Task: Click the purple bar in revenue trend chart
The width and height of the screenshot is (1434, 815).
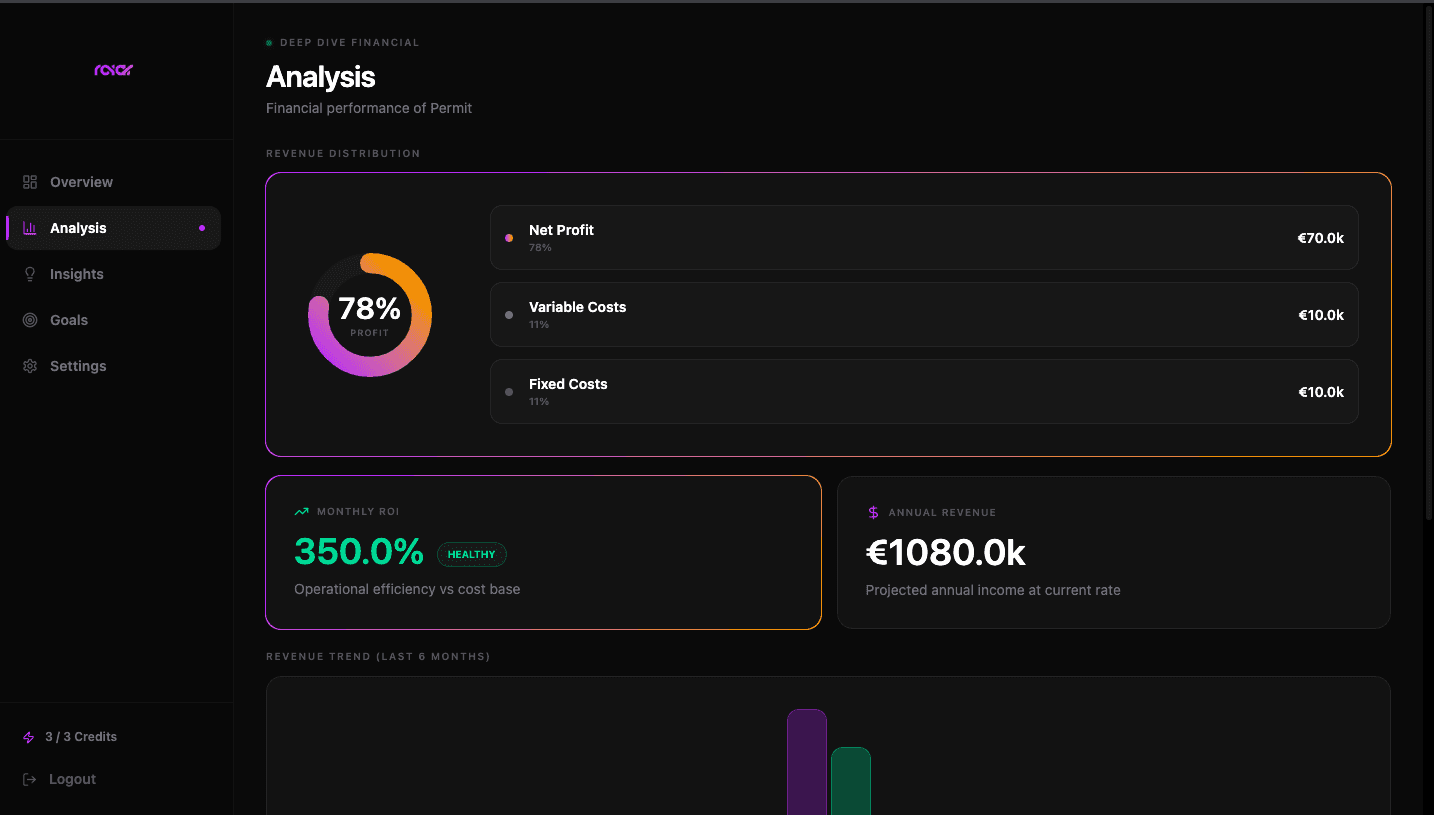Action: pyautogui.click(x=807, y=762)
